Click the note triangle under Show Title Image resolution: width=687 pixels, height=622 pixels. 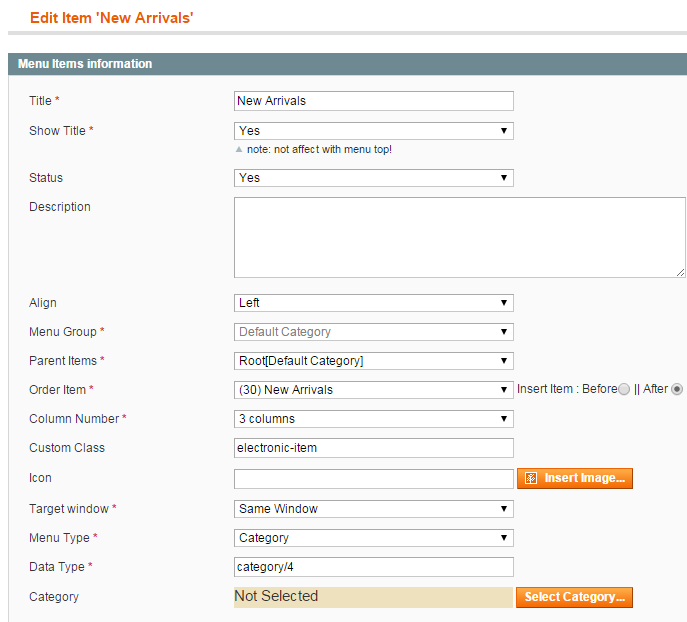[x=239, y=149]
